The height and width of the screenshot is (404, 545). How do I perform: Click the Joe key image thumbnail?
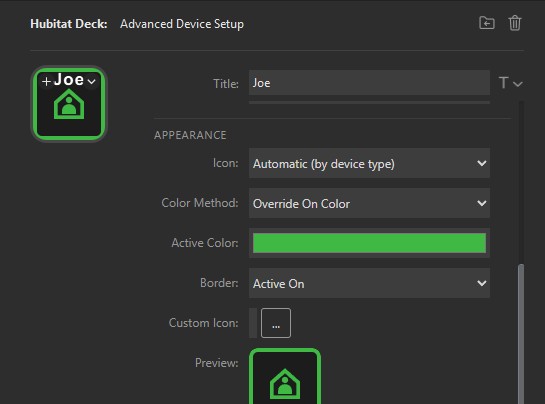69,104
